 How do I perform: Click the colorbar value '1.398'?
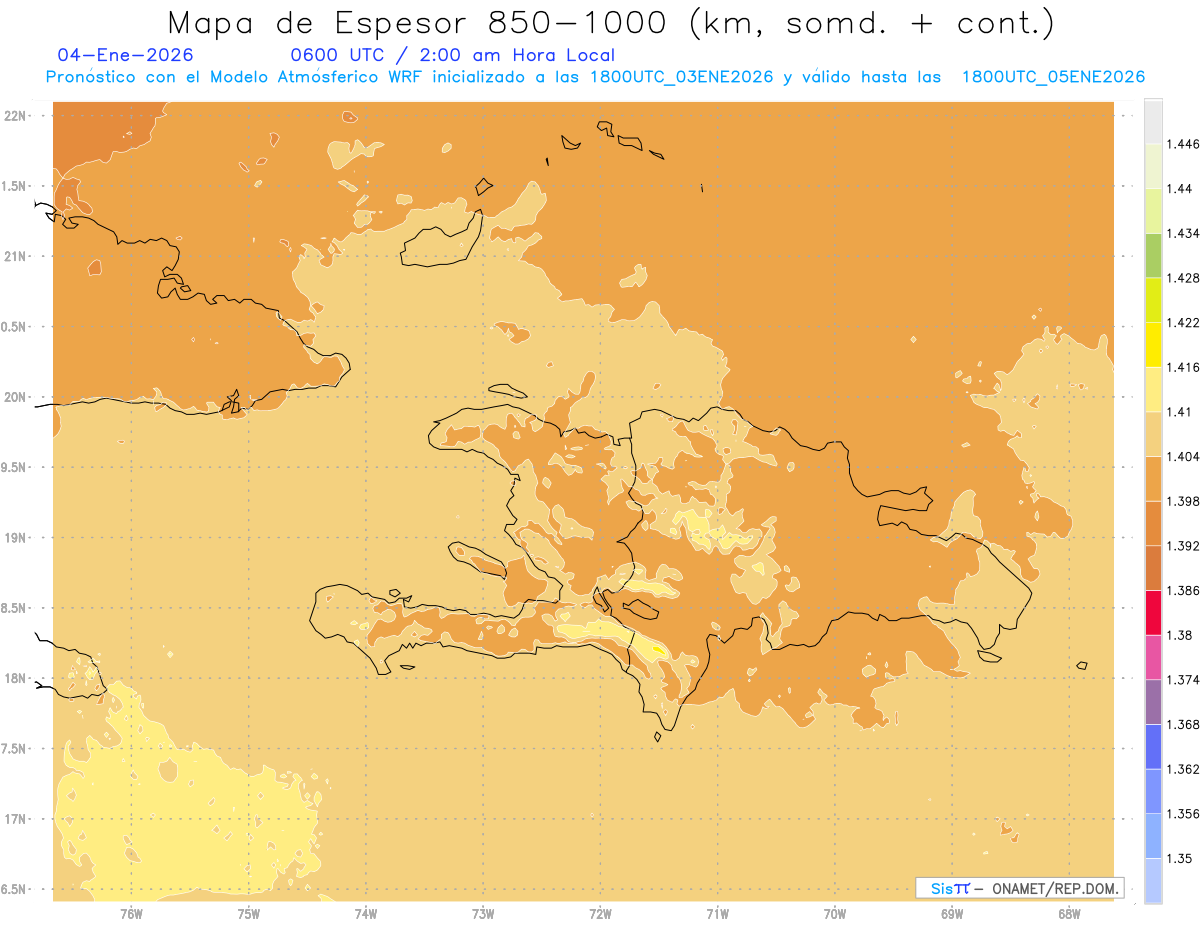pos(1182,501)
